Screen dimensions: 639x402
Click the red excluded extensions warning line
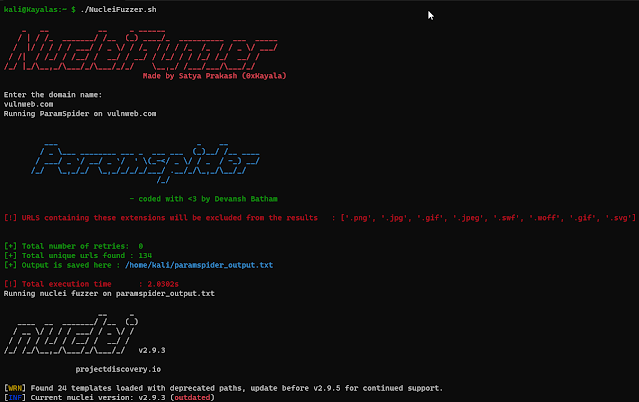(x=320, y=218)
